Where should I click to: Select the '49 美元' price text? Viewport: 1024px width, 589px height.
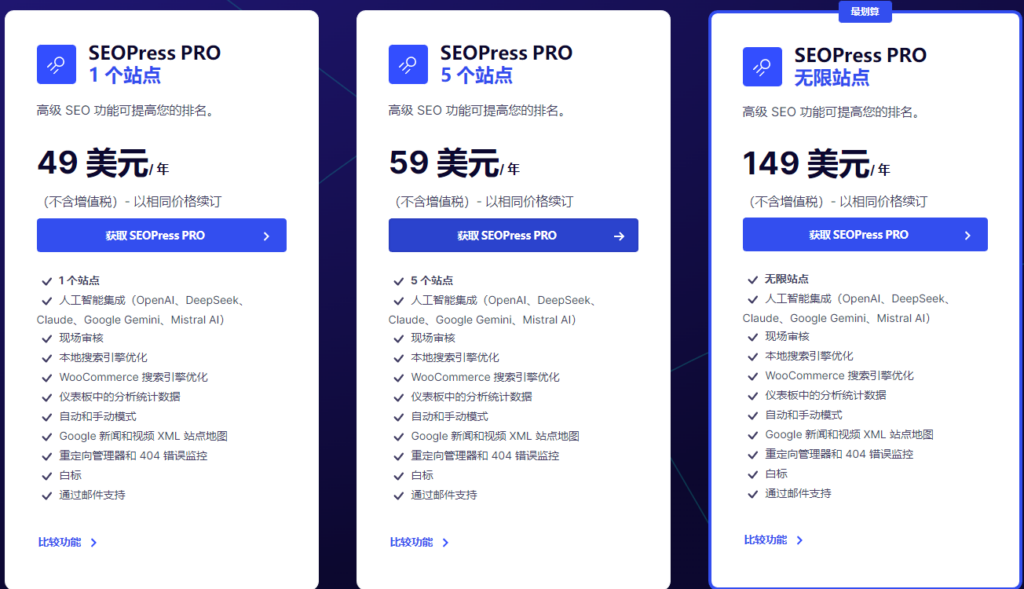tap(93, 163)
